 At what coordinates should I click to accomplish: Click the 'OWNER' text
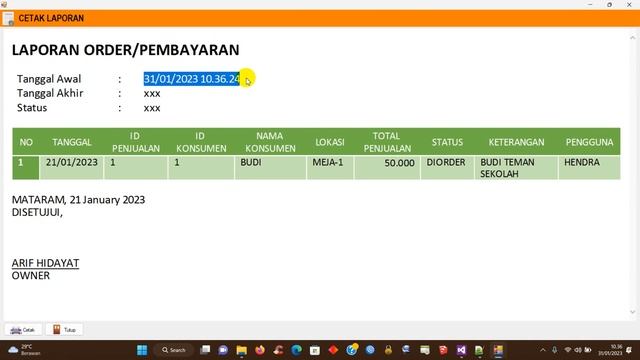click(x=31, y=276)
